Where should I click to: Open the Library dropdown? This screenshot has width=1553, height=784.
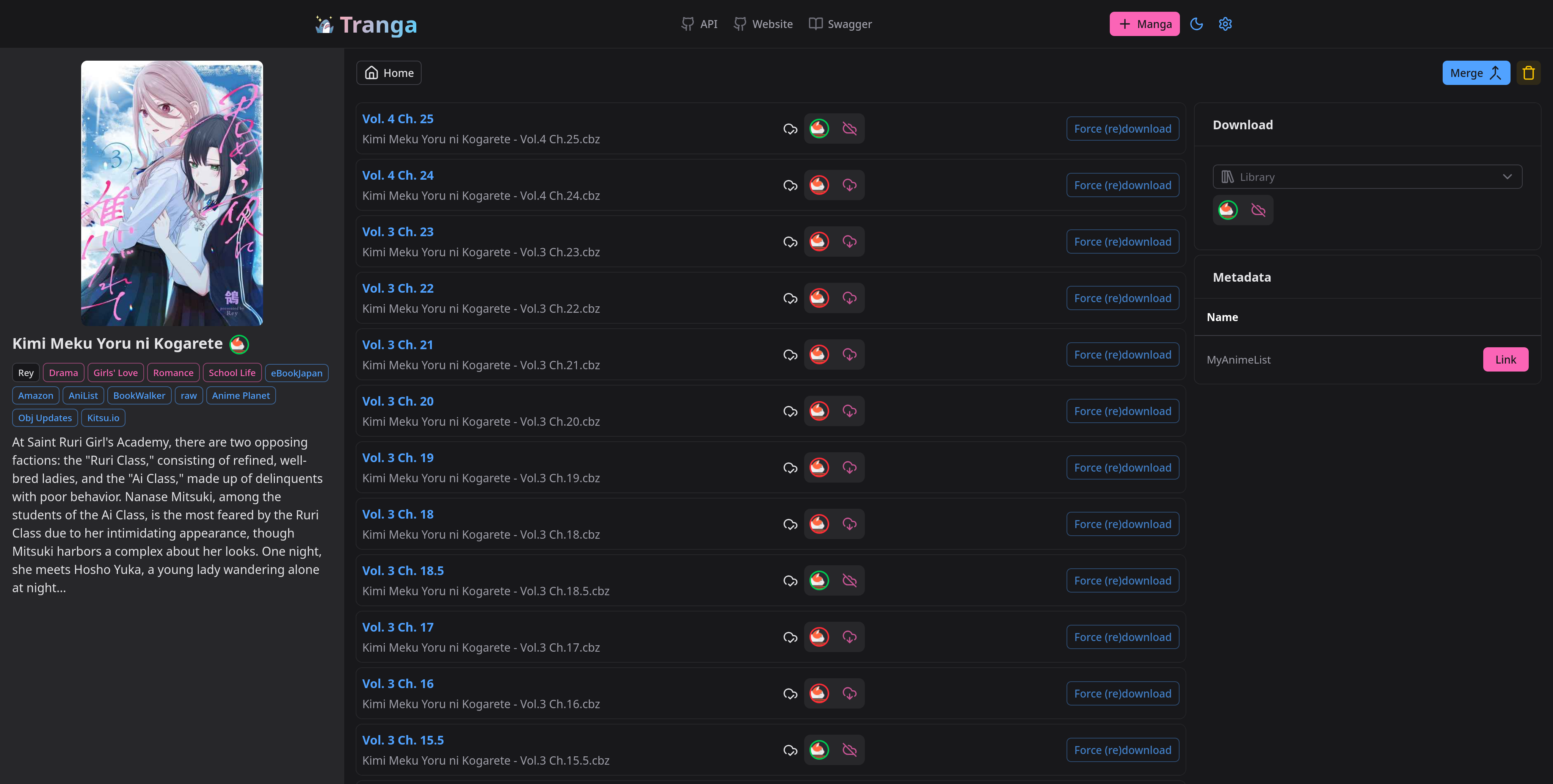click(x=1366, y=177)
